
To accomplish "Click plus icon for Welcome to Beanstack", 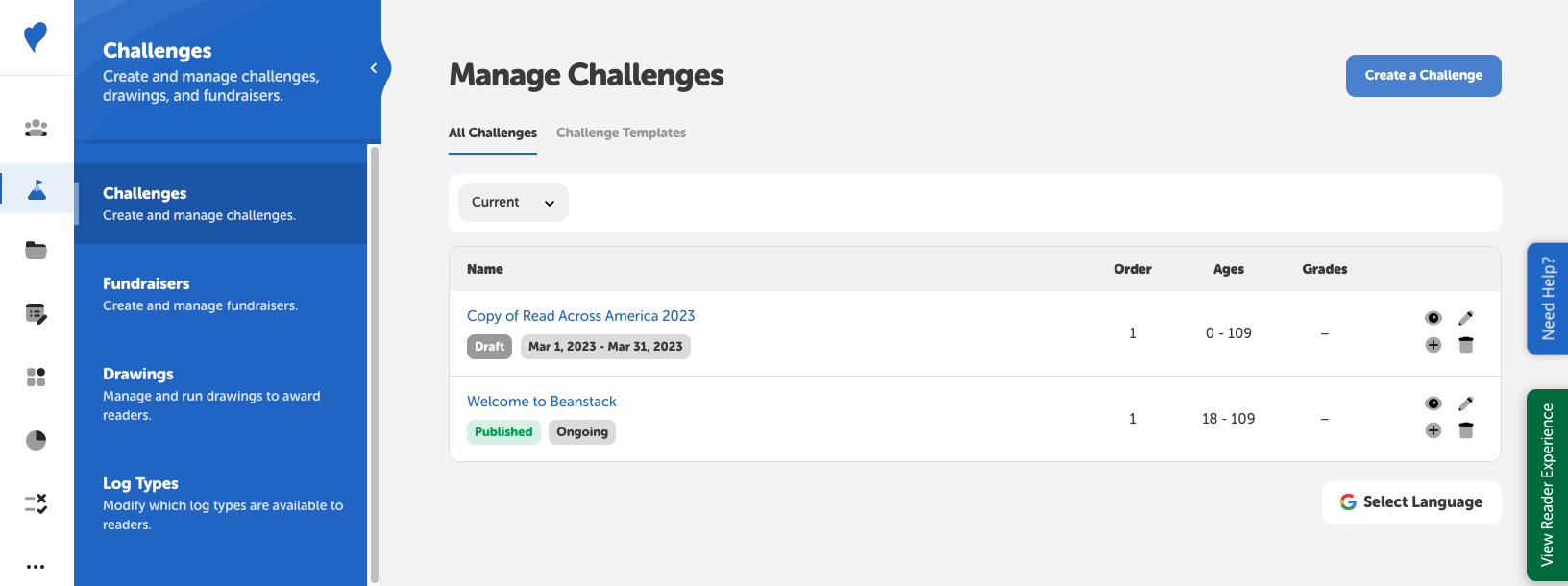I will pyautogui.click(x=1433, y=430).
